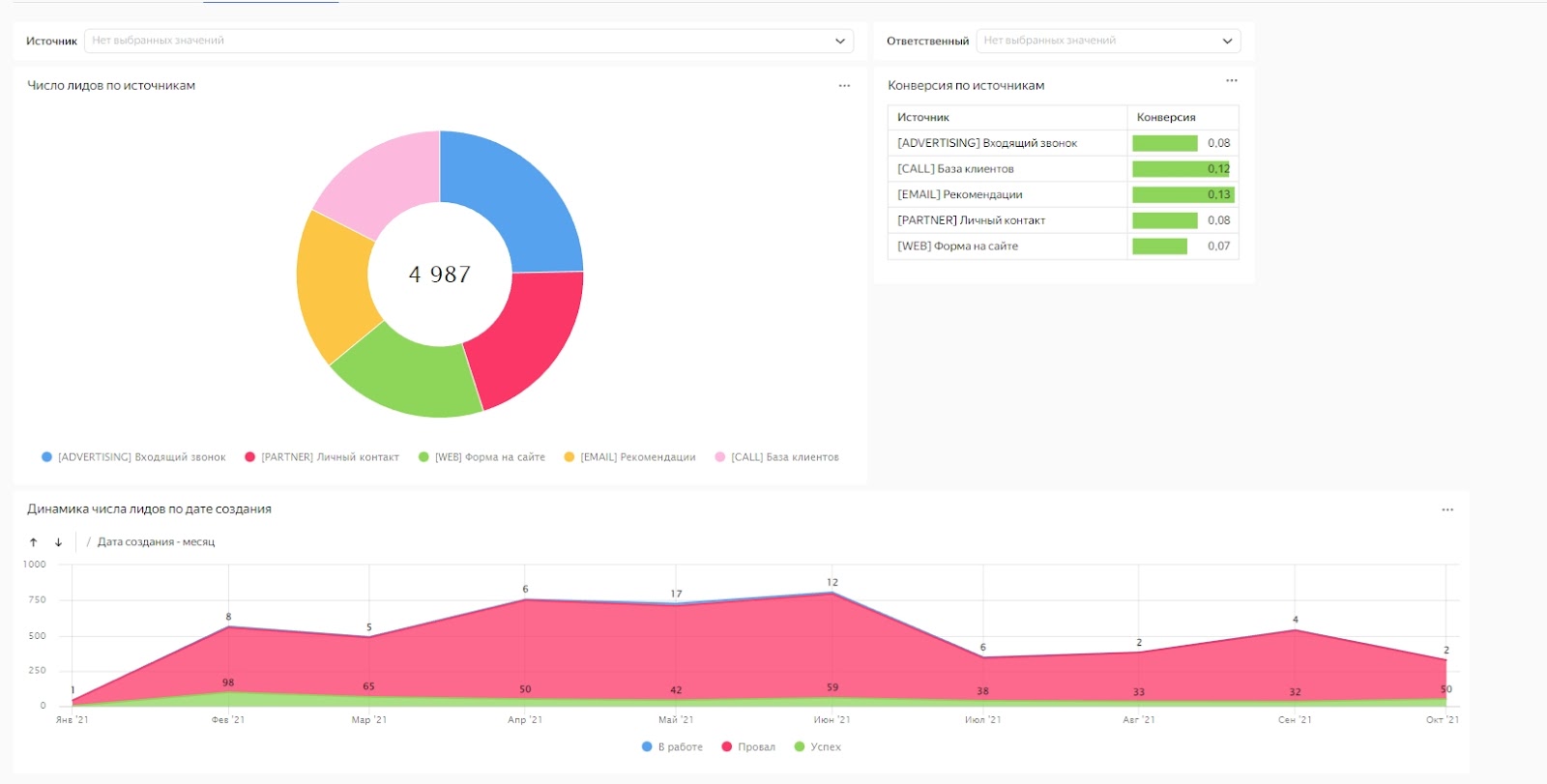The width and height of the screenshot is (1547, 784).
Task: Click conversion value 0,12 cell
Action: [x=1182, y=168]
